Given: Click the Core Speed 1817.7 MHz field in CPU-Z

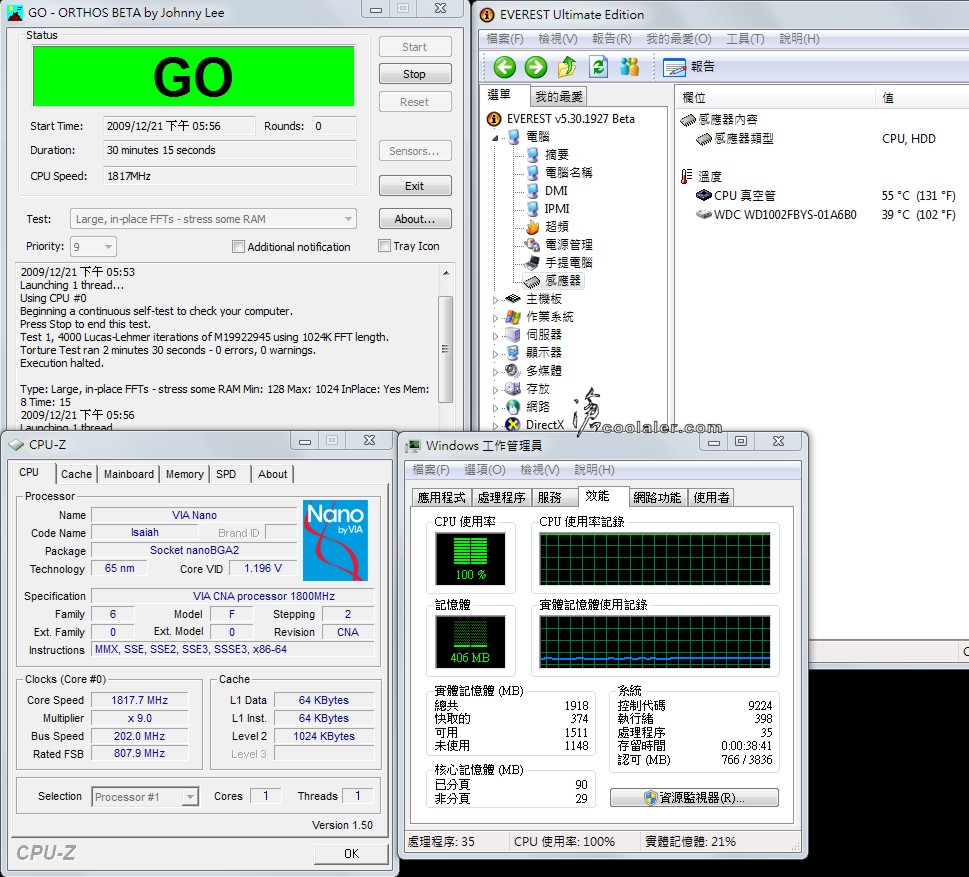Looking at the screenshot, I should tap(140, 700).
